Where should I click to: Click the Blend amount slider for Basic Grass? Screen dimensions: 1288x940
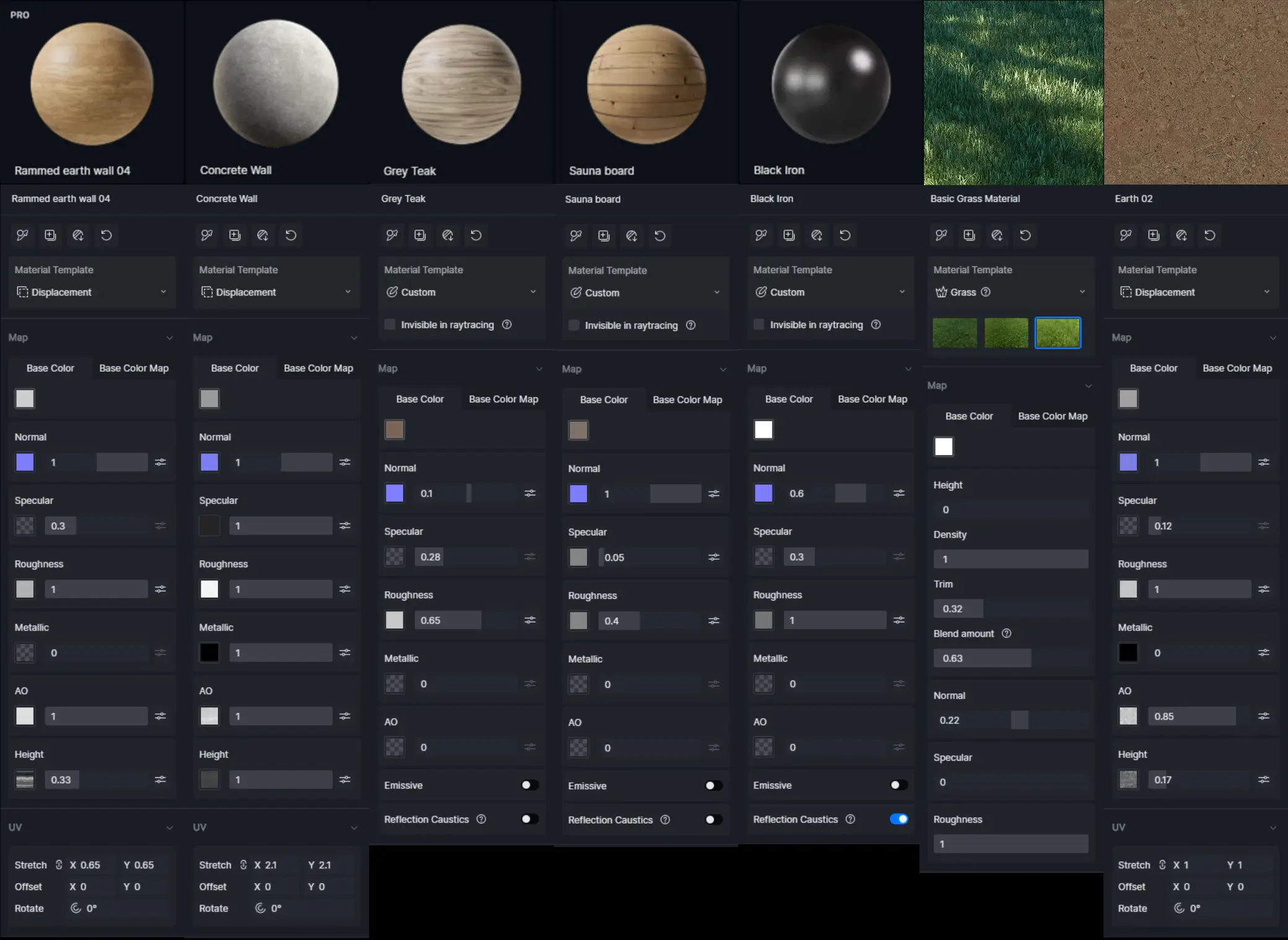(x=1011, y=658)
